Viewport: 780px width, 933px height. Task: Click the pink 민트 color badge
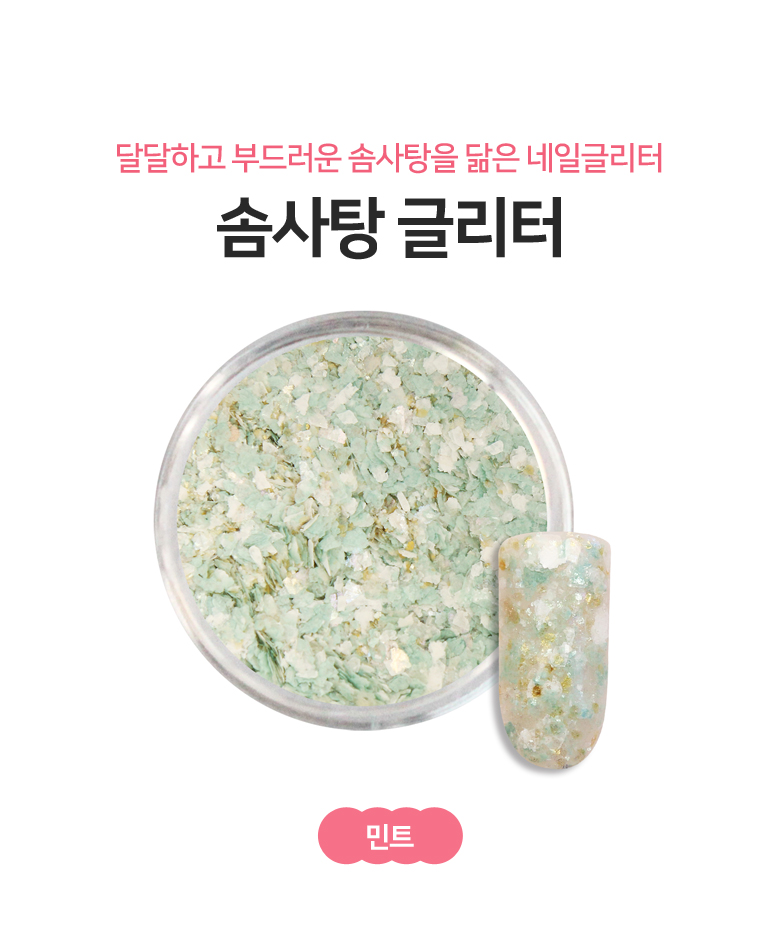[390, 836]
